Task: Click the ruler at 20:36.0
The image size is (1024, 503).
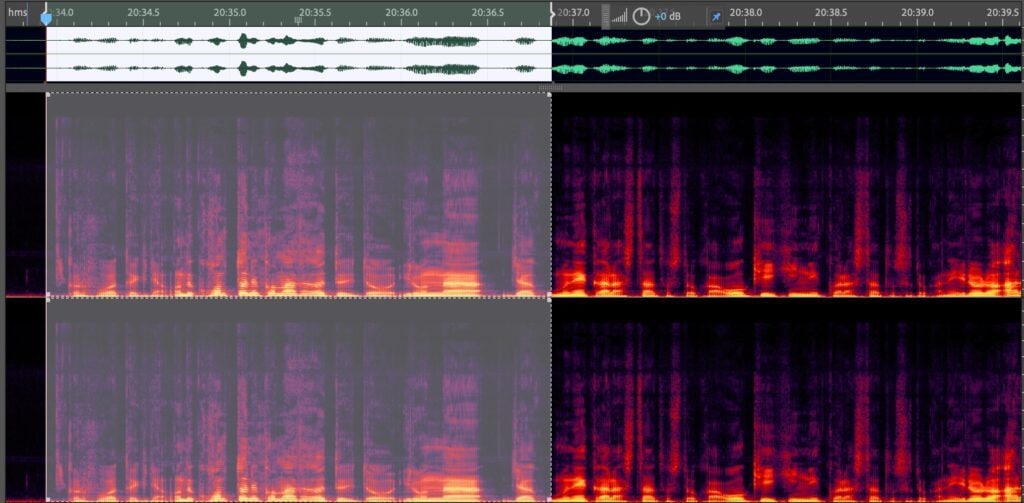Action: coord(402,12)
